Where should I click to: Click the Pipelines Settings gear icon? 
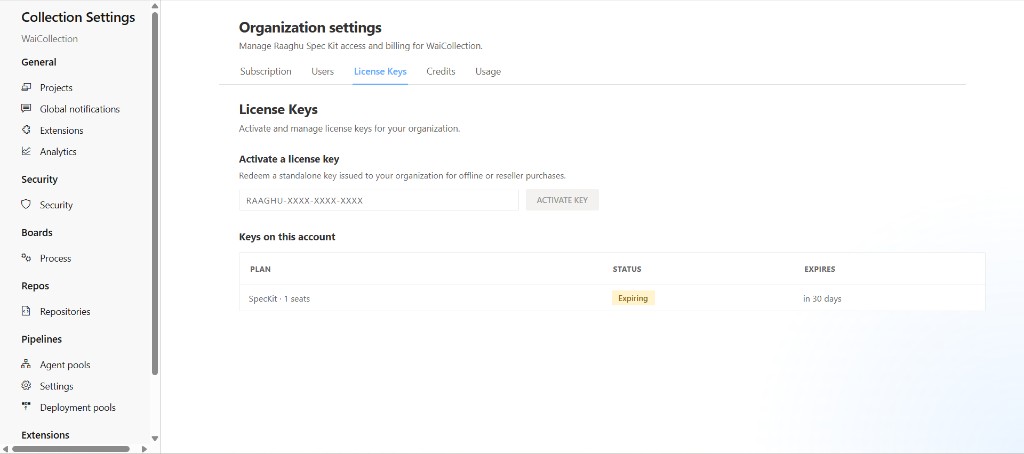tap(26, 385)
